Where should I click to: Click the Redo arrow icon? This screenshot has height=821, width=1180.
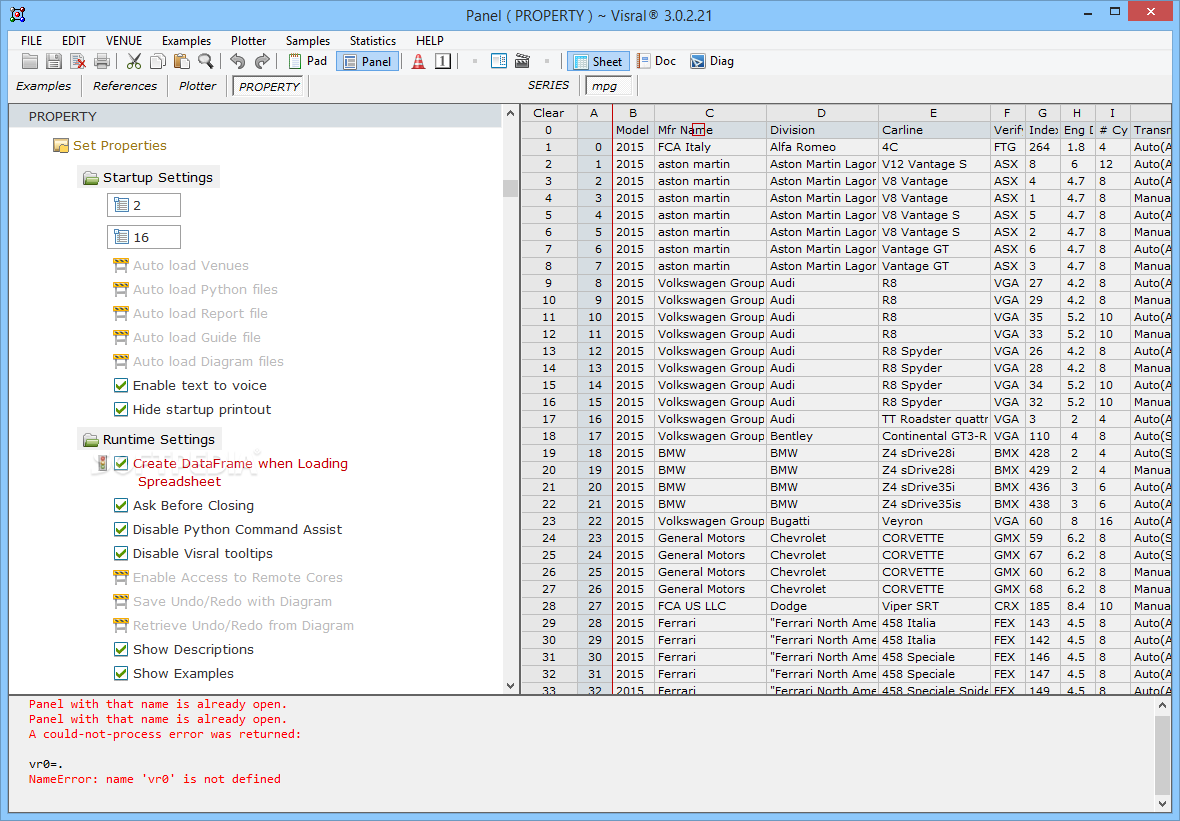pos(262,62)
